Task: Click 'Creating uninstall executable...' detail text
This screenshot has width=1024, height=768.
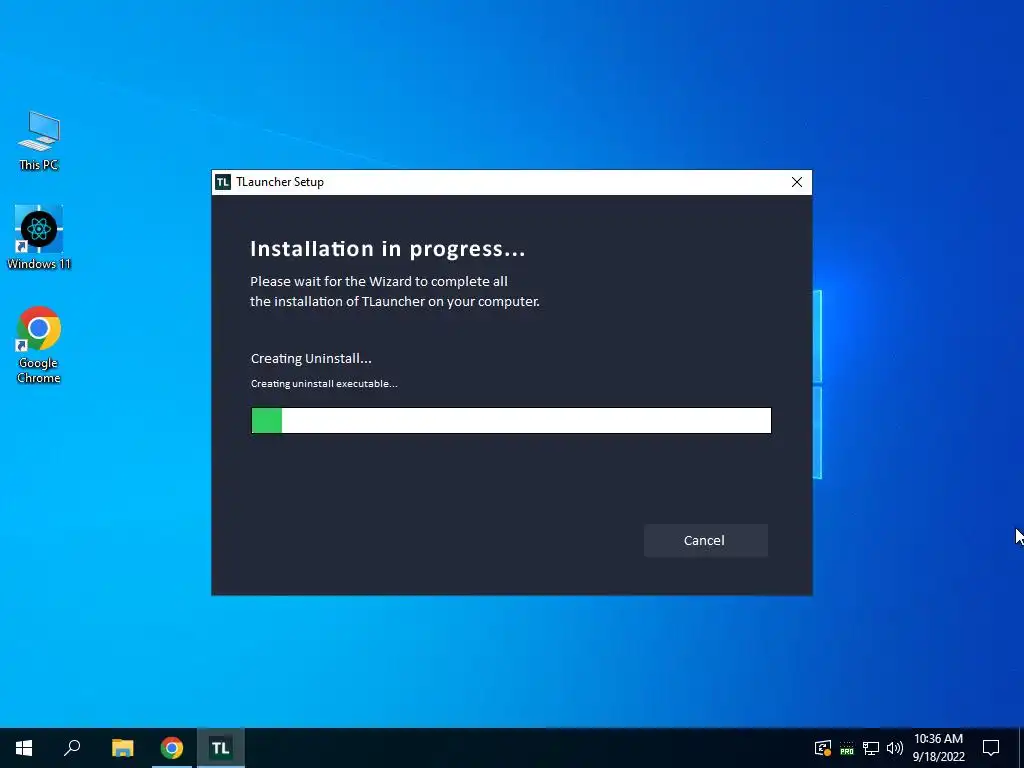Action: (324, 383)
